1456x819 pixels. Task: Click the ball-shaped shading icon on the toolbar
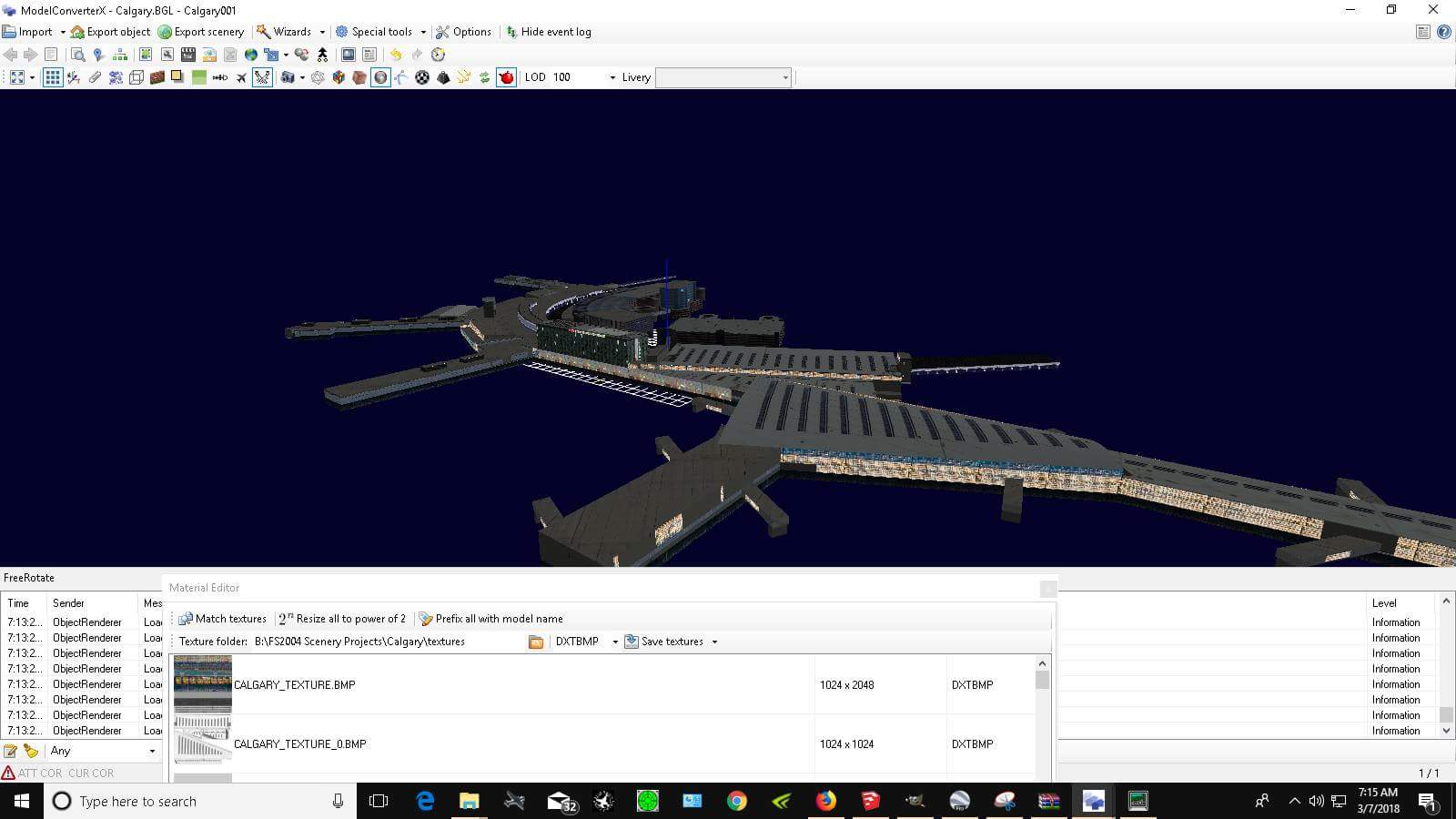coord(421,78)
